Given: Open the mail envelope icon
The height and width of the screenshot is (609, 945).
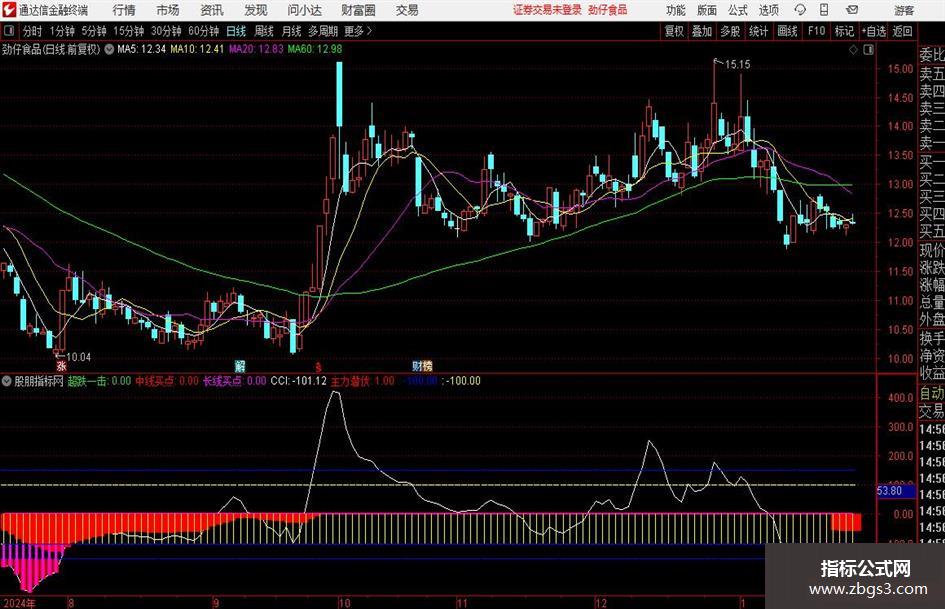Looking at the screenshot, I should click(x=852, y=10).
